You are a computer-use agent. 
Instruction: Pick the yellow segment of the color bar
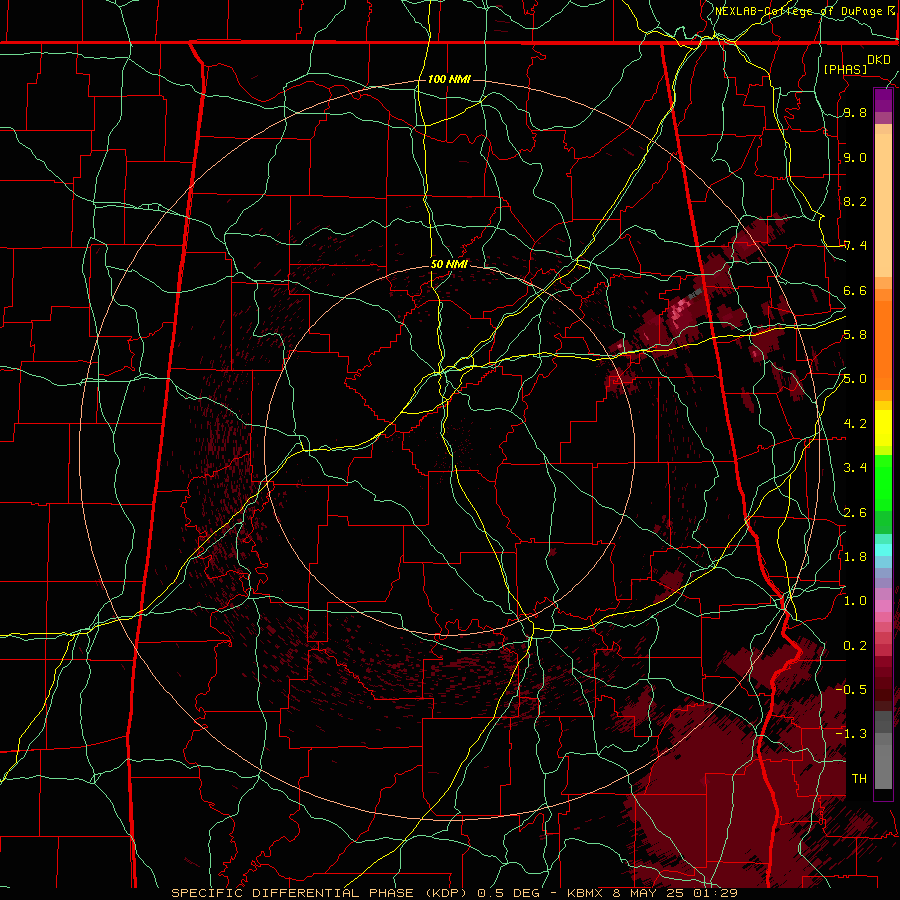883,428
